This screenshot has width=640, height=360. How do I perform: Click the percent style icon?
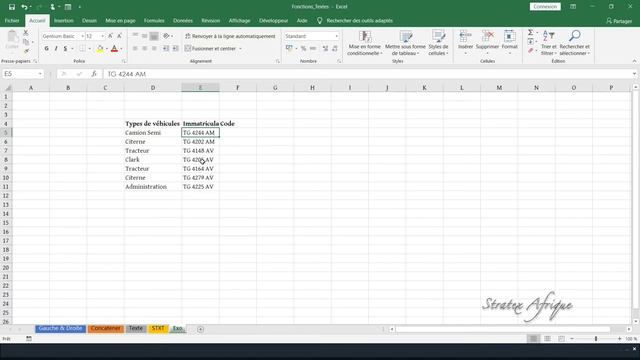click(303, 49)
